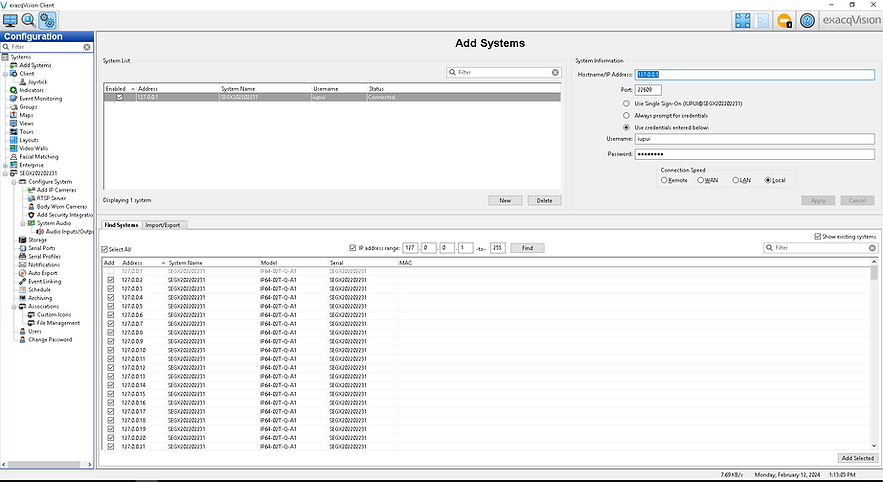
Task: Switch to Find Systems tab
Action: [121, 225]
